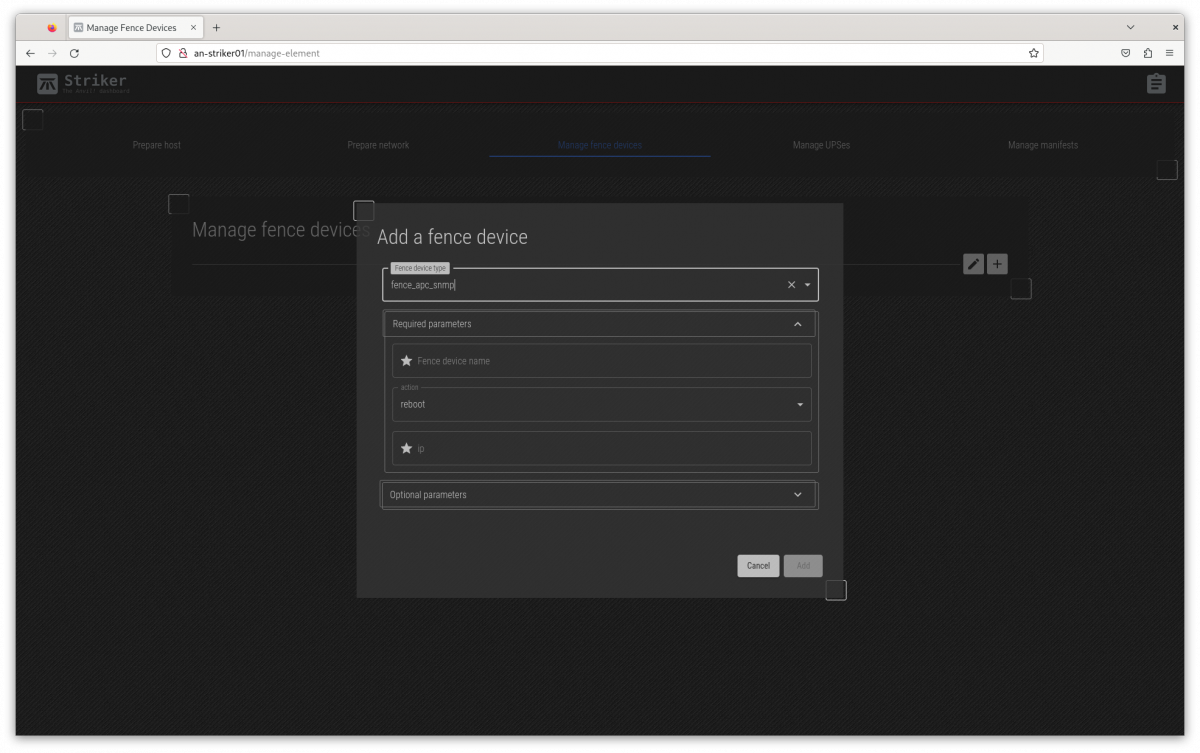
Task: Click the pencil edit fence devices icon
Action: tap(973, 264)
